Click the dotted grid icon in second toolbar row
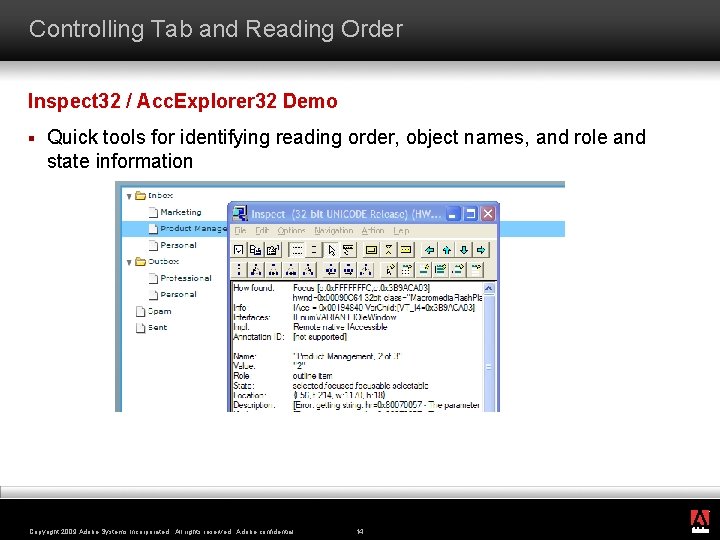This screenshot has width=720, height=540. (406, 270)
